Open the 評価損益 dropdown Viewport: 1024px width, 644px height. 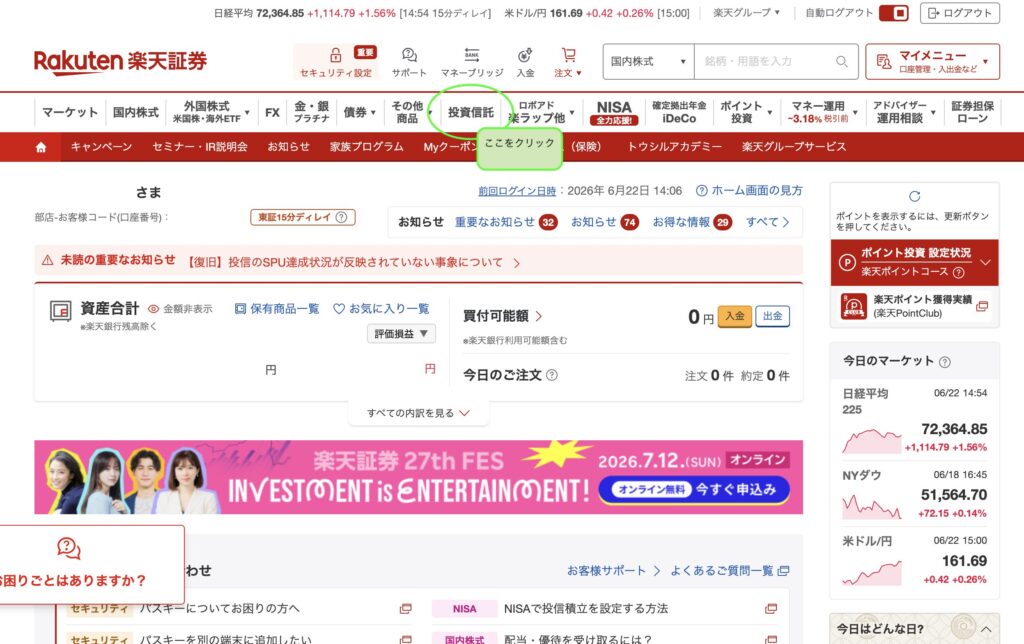click(x=401, y=334)
